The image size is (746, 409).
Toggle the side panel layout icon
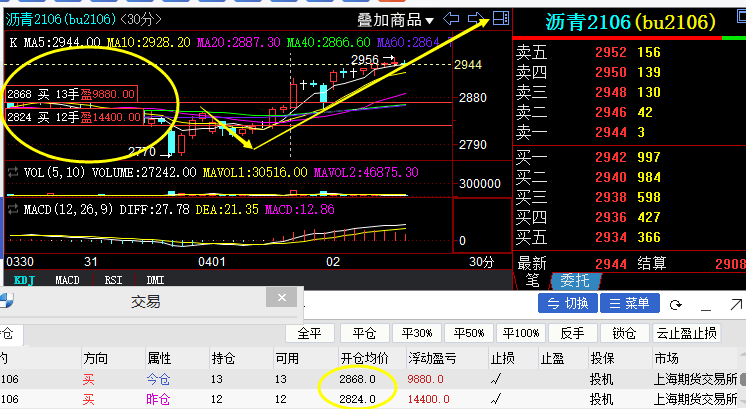coord(501,18)
